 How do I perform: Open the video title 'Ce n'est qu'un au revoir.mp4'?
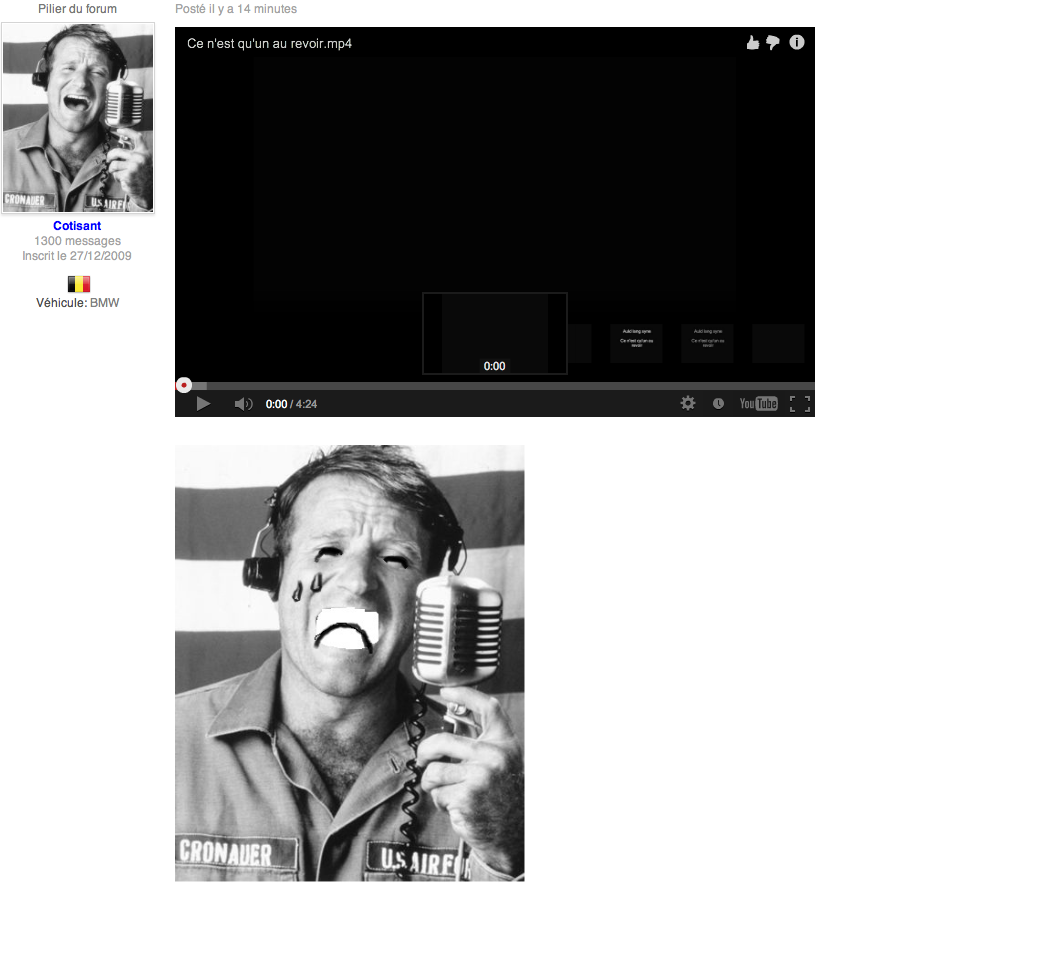(x=269, y=43)
